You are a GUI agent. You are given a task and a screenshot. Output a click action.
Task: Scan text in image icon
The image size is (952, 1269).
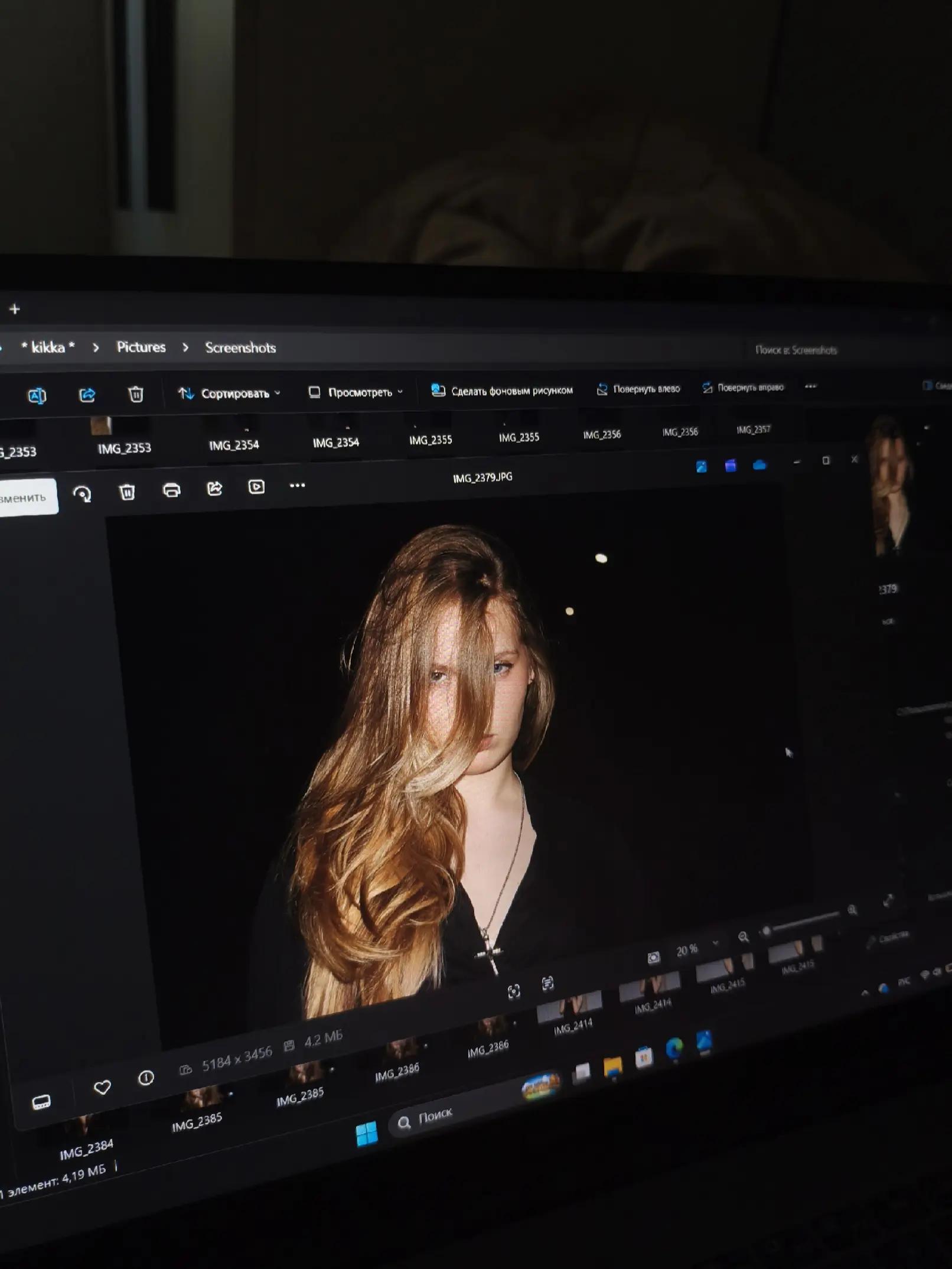547,983
